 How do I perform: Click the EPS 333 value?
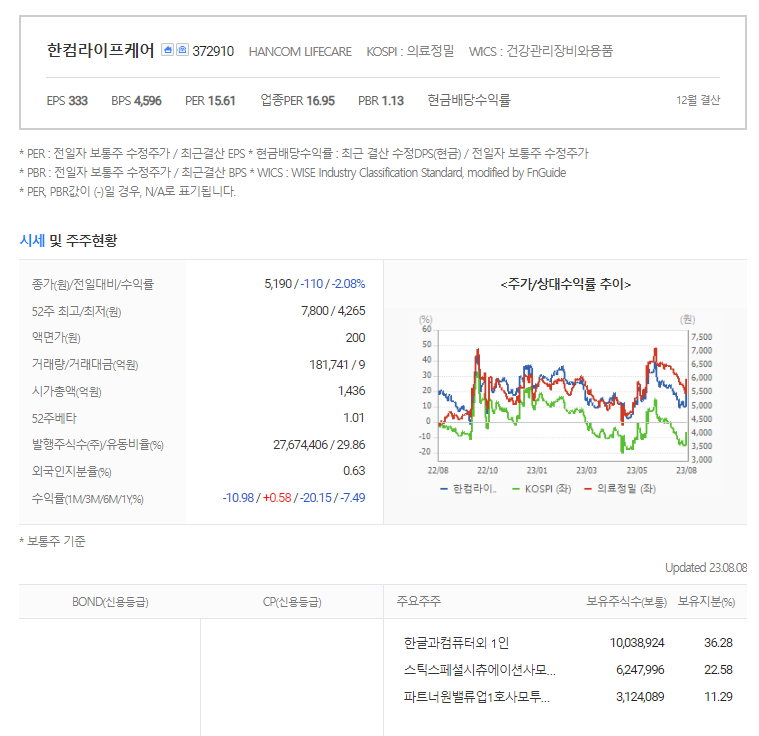67,101
